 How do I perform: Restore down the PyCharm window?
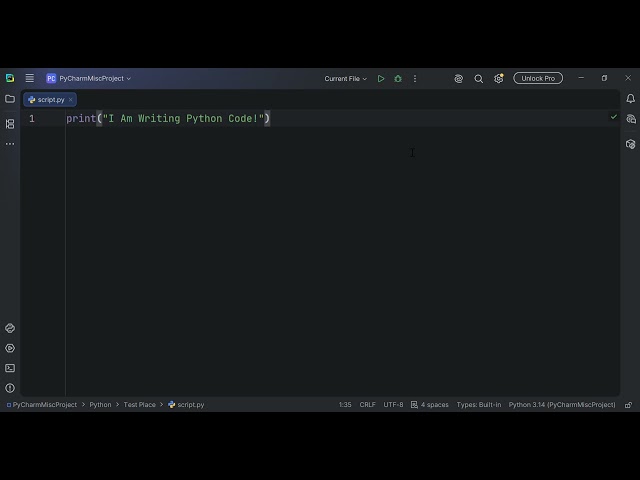point(604,78)
